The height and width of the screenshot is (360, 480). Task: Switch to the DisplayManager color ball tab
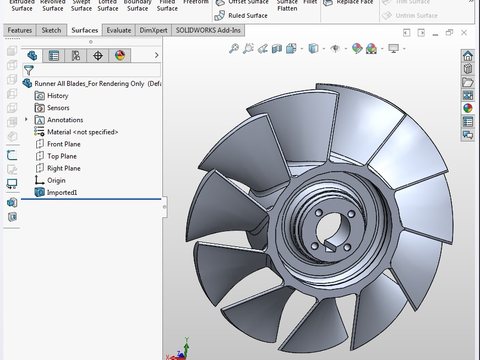tap(120, 55)
